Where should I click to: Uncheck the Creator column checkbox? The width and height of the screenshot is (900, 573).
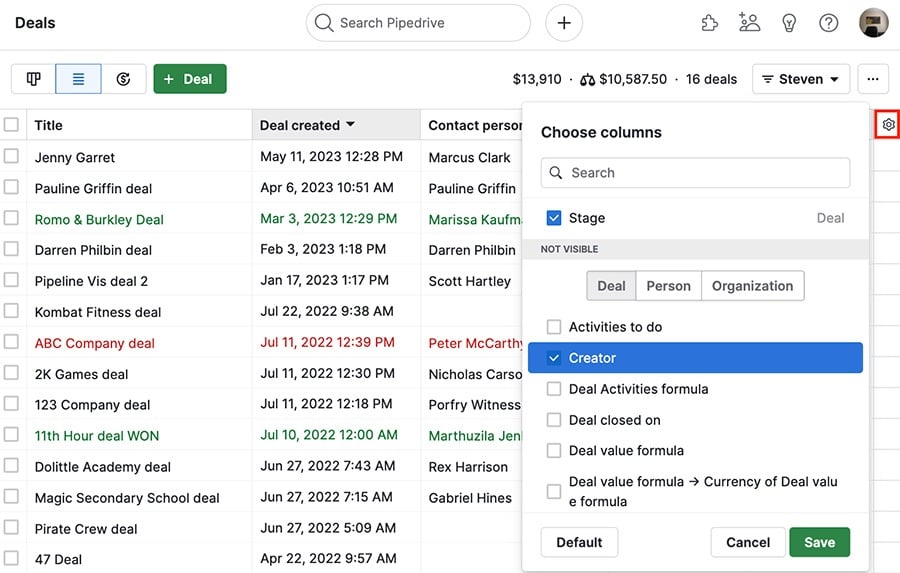[x=554, y=358]
